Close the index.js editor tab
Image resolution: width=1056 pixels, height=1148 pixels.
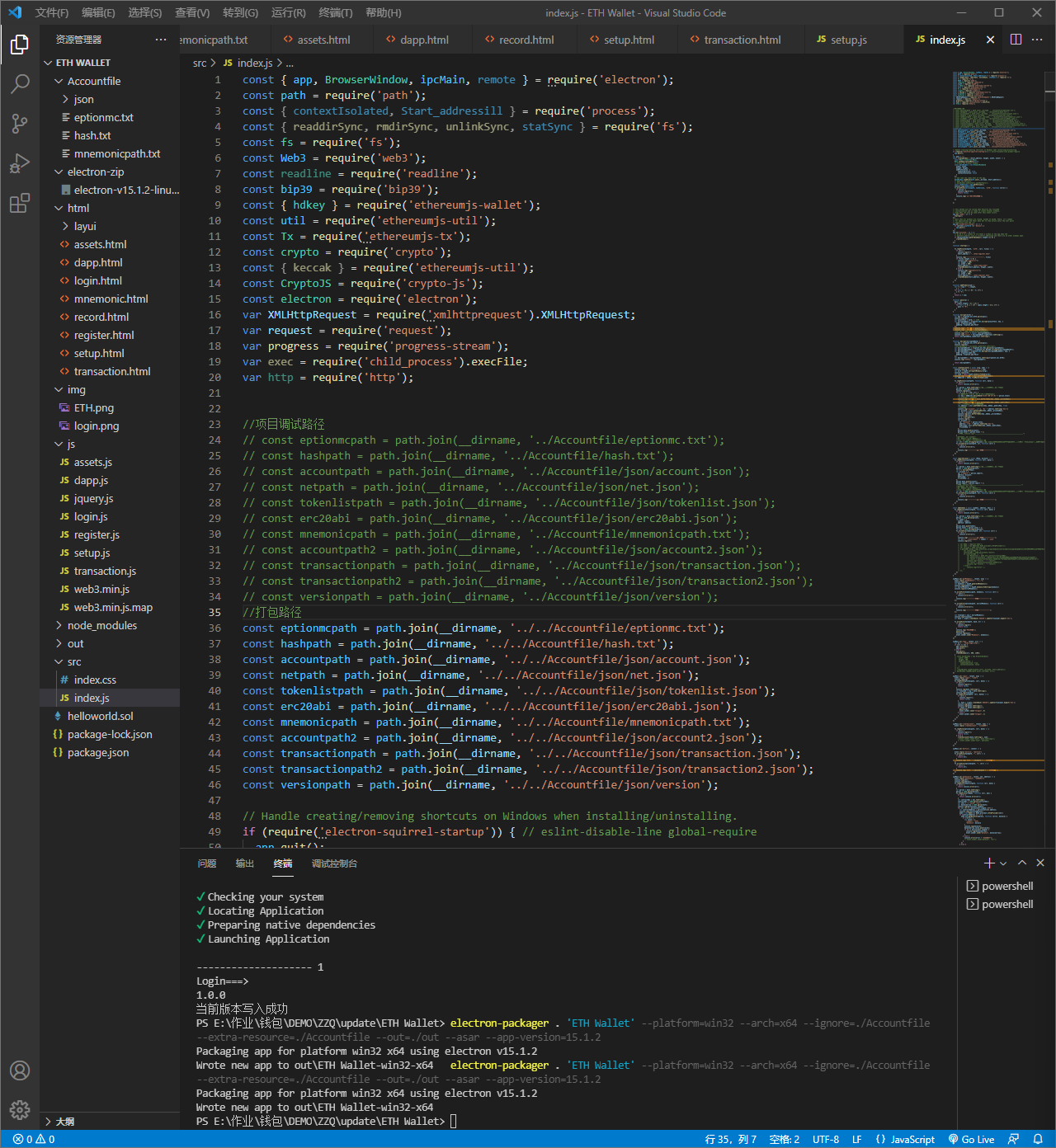coord(990,40)
